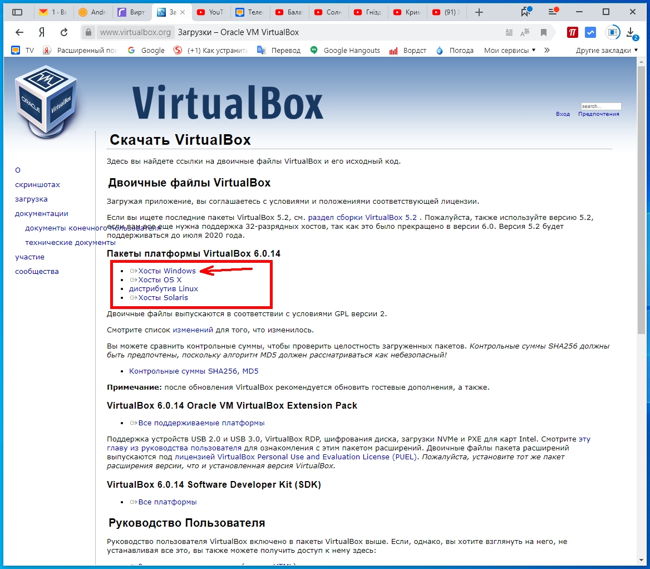
Task: Click the page vertical scrollbar thumb
Action: pyautogui.click(x=641, y=199)
